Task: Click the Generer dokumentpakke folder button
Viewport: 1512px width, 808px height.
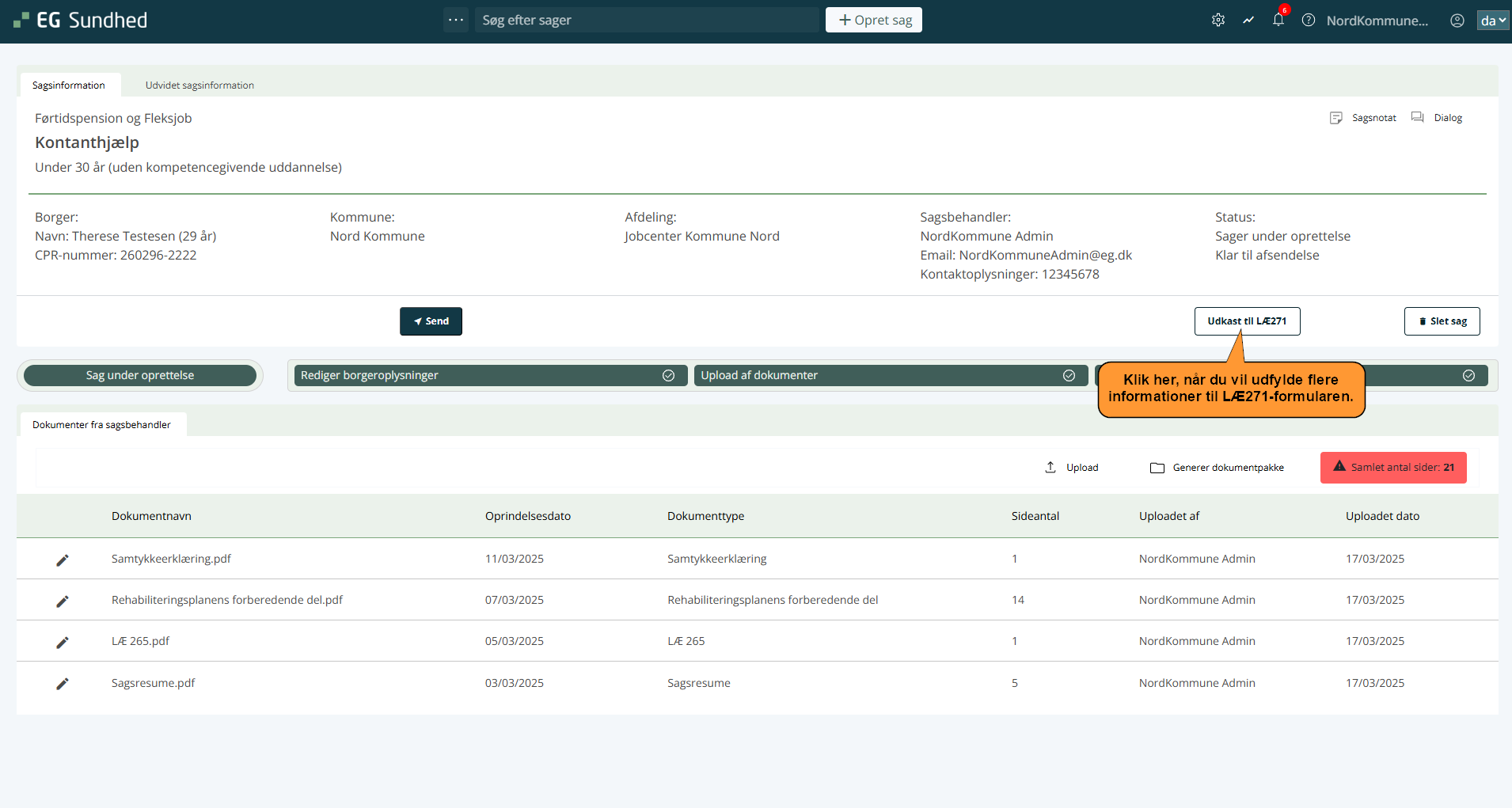Action: (x=1217, y=468)
